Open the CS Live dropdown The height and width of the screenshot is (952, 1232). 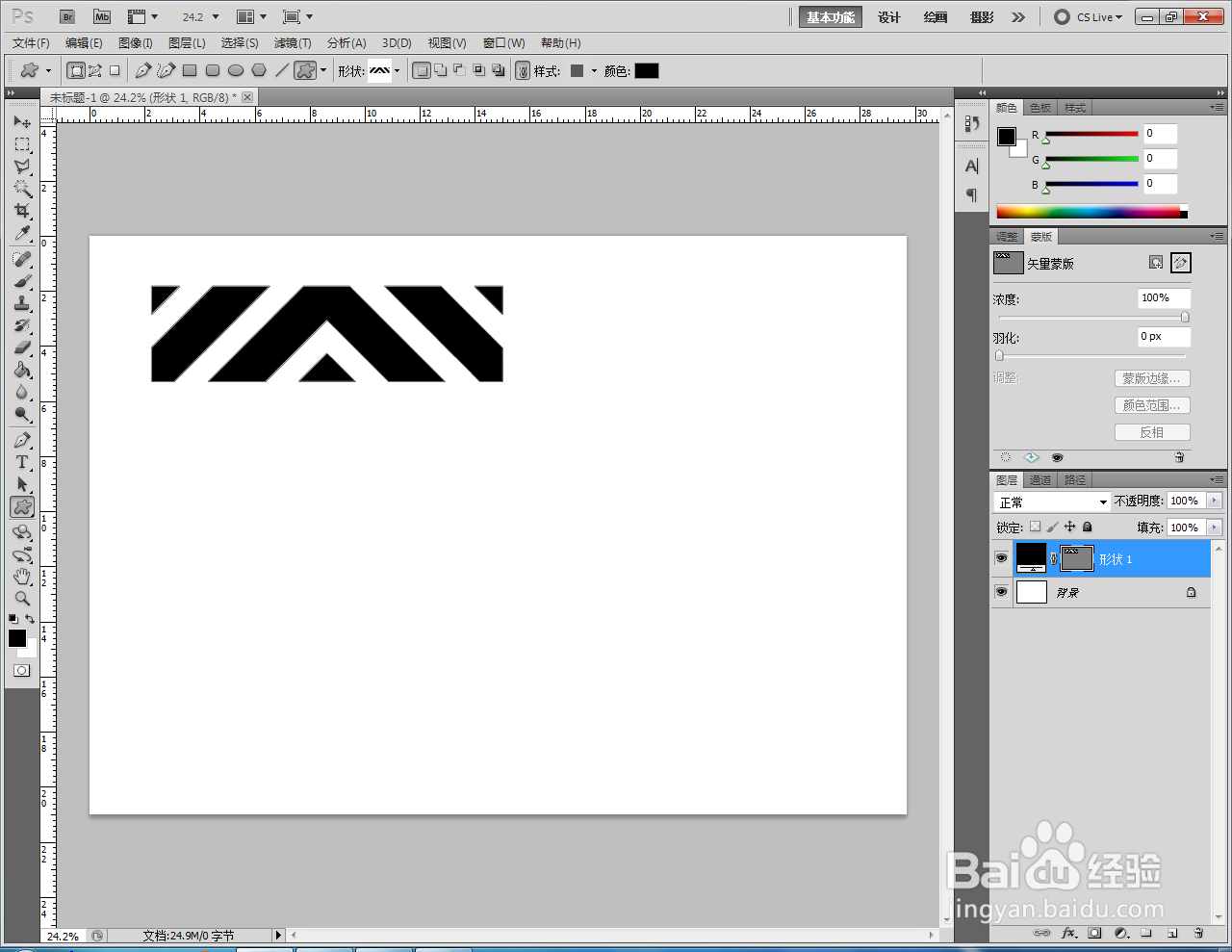coord(1089,17)
